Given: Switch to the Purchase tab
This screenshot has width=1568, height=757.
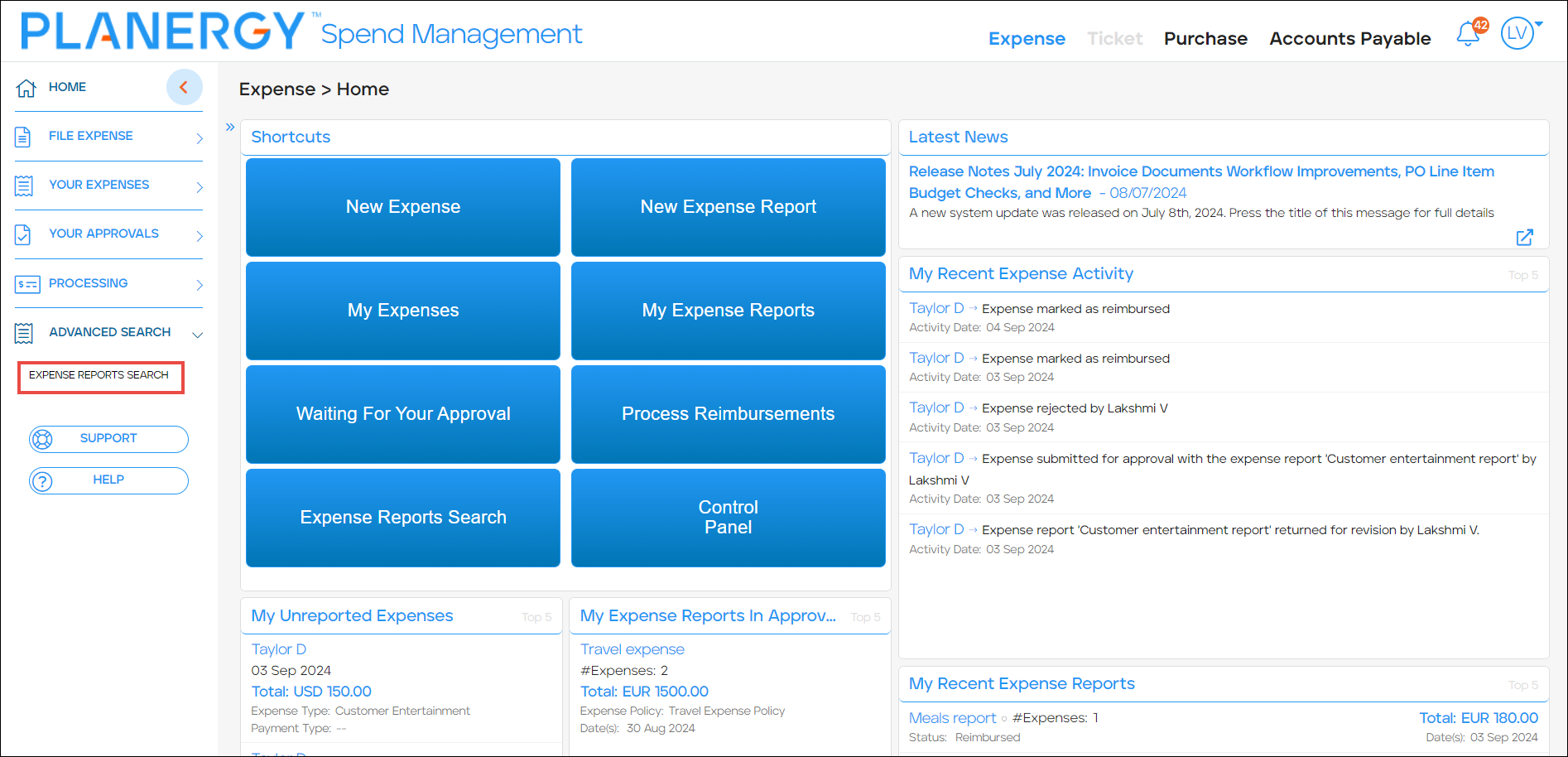Looking at the screenshot, I should pos(1205,38).
